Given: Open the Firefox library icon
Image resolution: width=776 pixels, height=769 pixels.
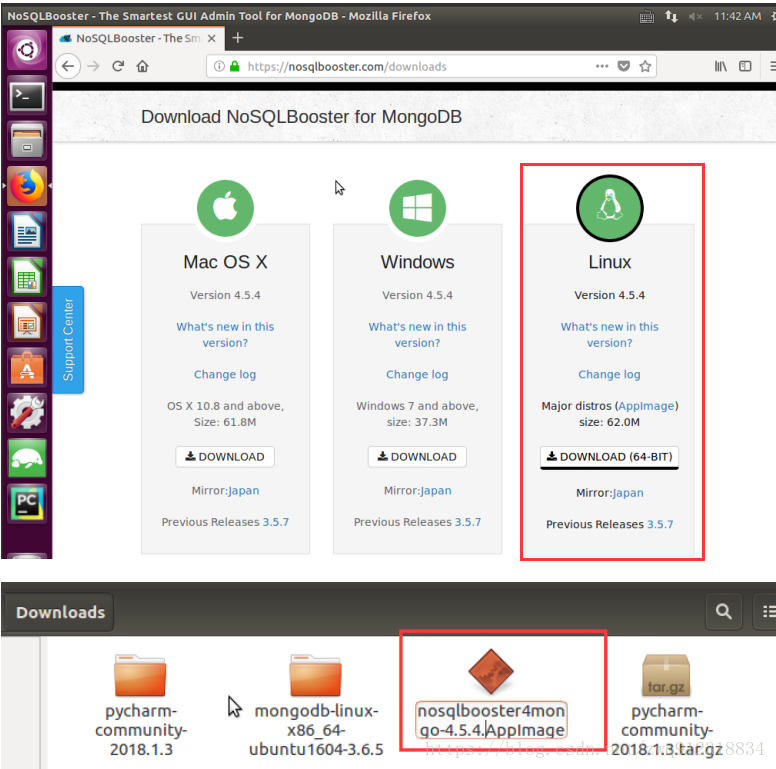Looking at the screenshot, I should click(x=721, y=66).
